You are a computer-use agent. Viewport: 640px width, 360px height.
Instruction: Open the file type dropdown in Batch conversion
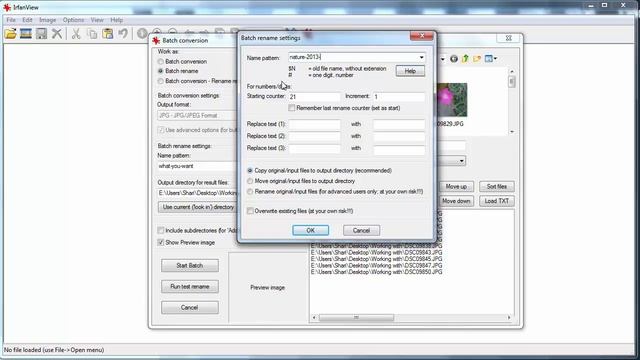462,161
